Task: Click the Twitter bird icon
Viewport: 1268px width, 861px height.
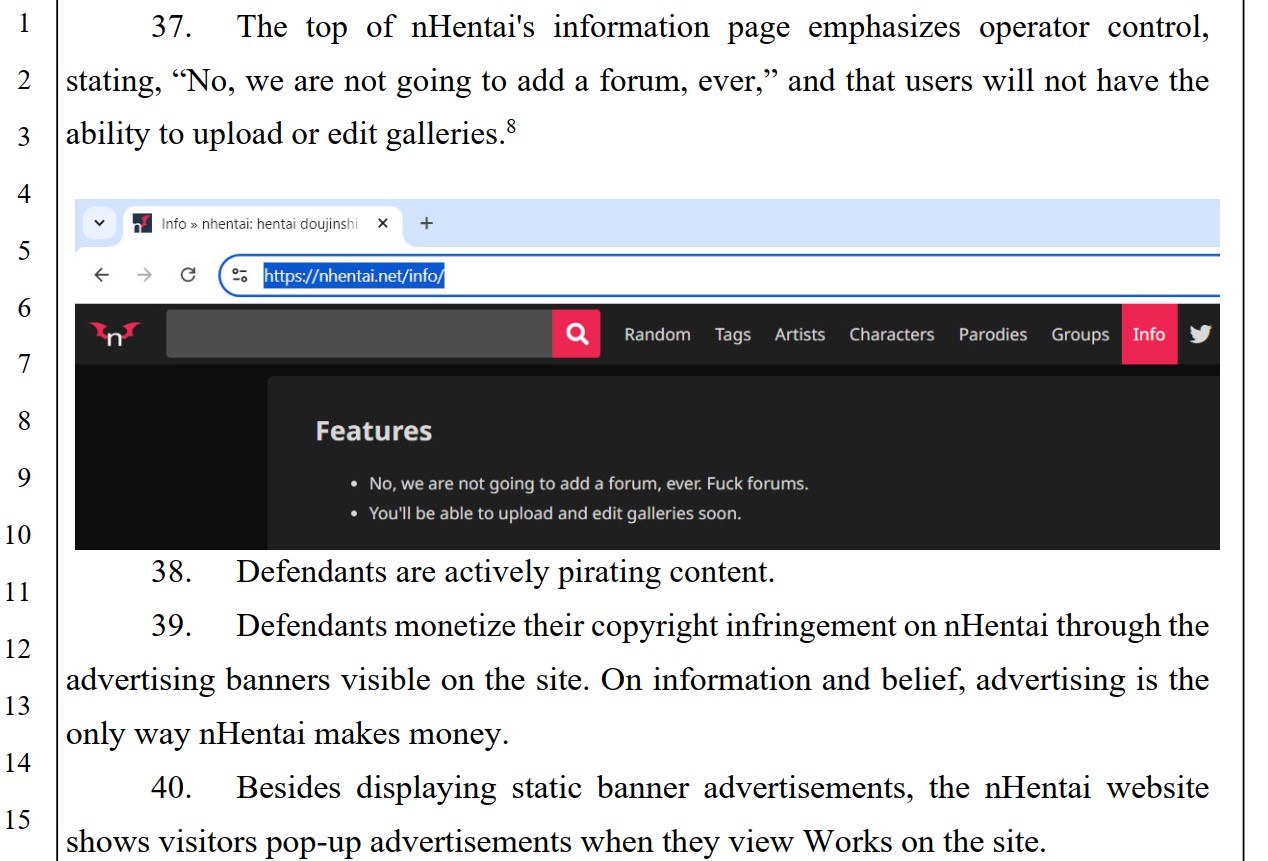Action: [x=1200, y=334]
